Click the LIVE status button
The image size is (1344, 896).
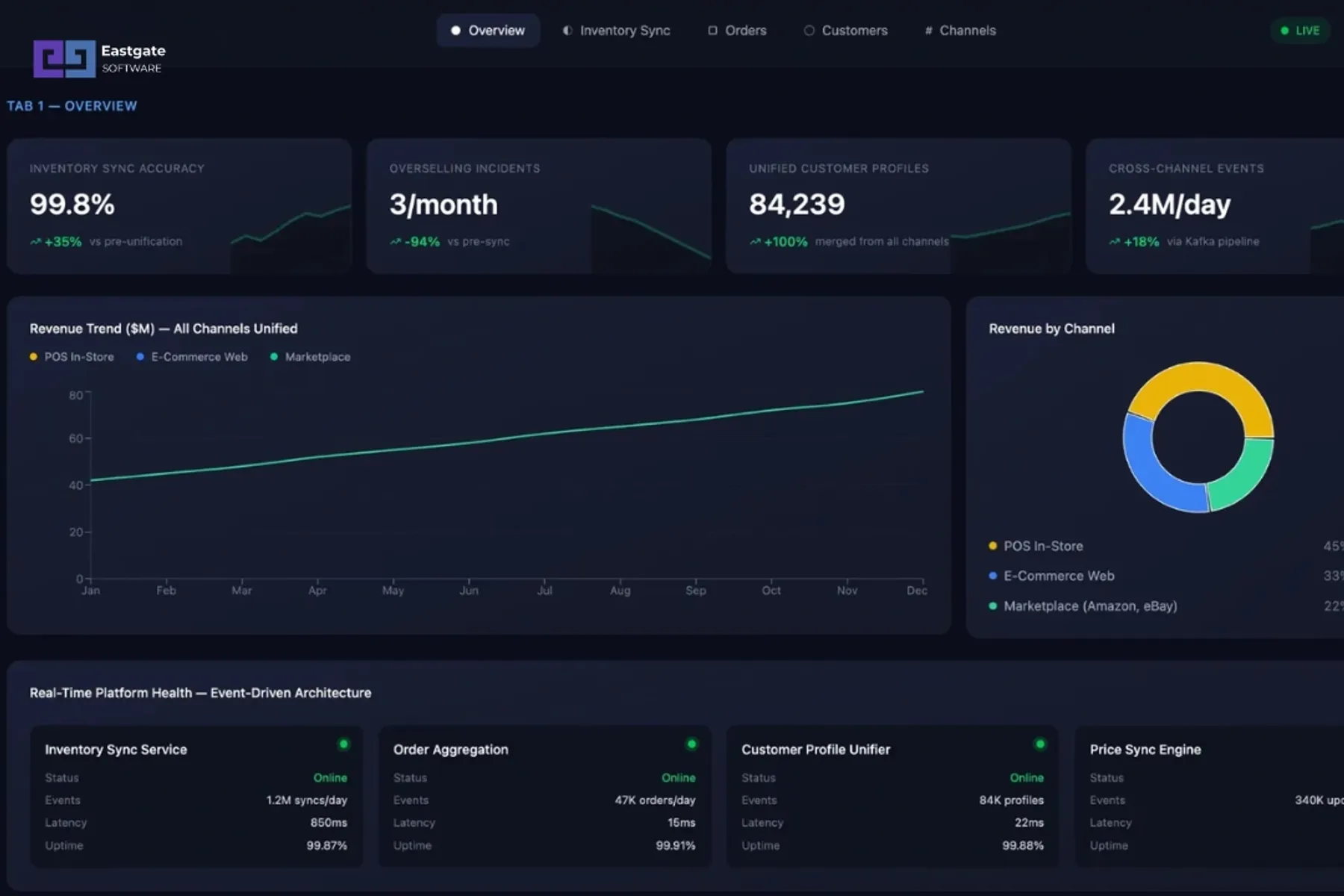(x=1300, y=31)
